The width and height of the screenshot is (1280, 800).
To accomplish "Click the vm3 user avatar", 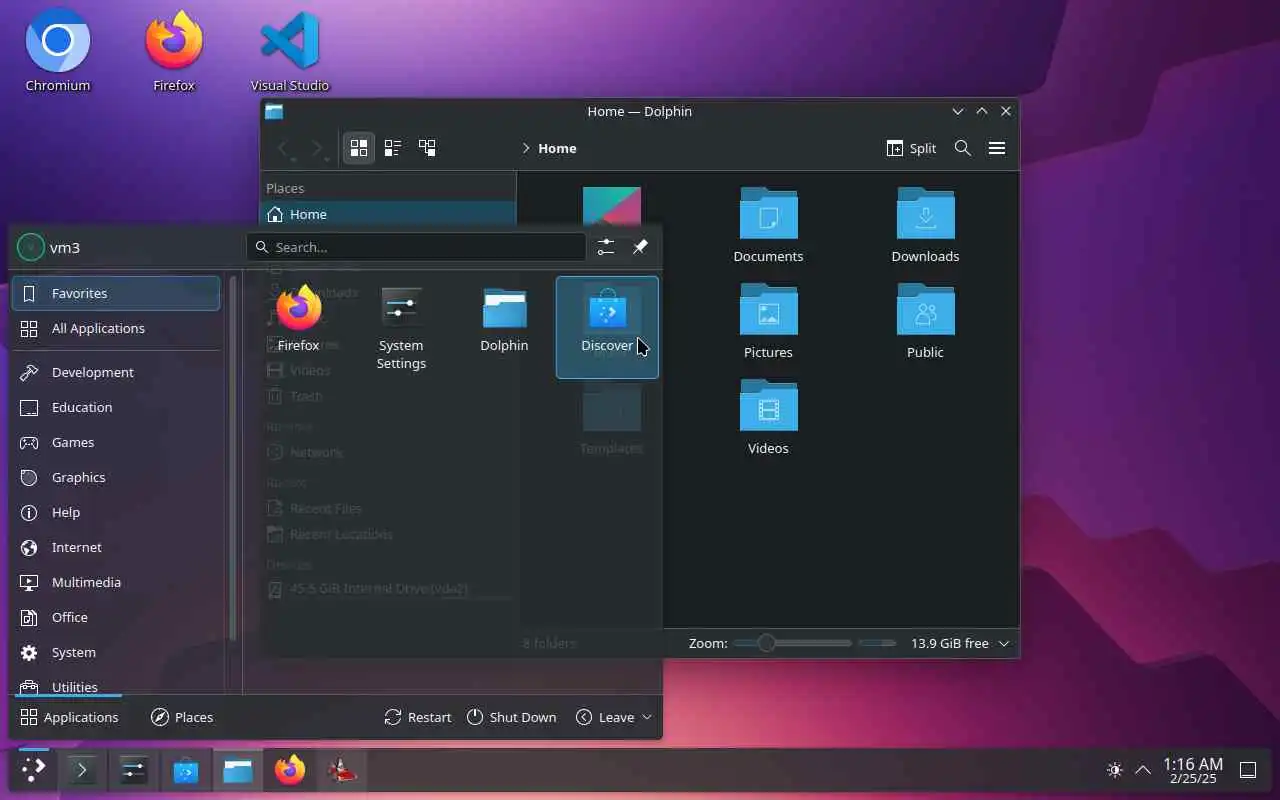I will click(x=31, y=247).
